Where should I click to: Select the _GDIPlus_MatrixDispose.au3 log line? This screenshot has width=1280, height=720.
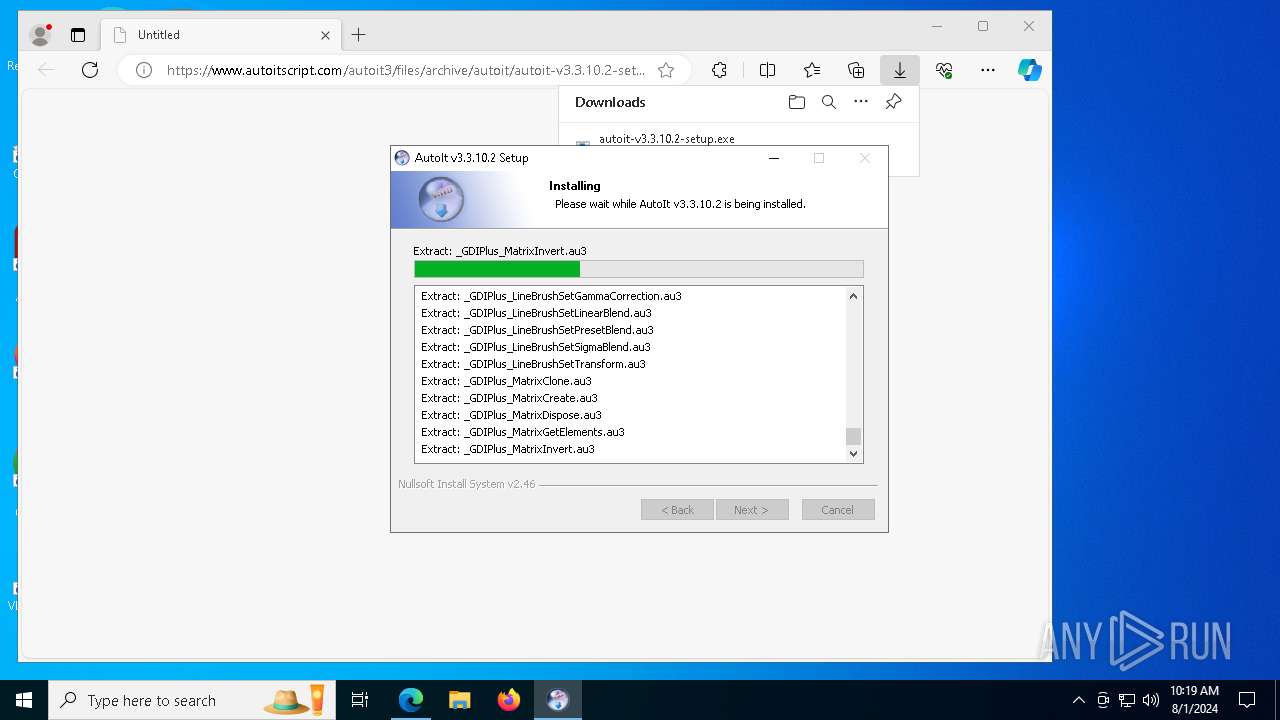pyautogui.click(x=511, y=415)
